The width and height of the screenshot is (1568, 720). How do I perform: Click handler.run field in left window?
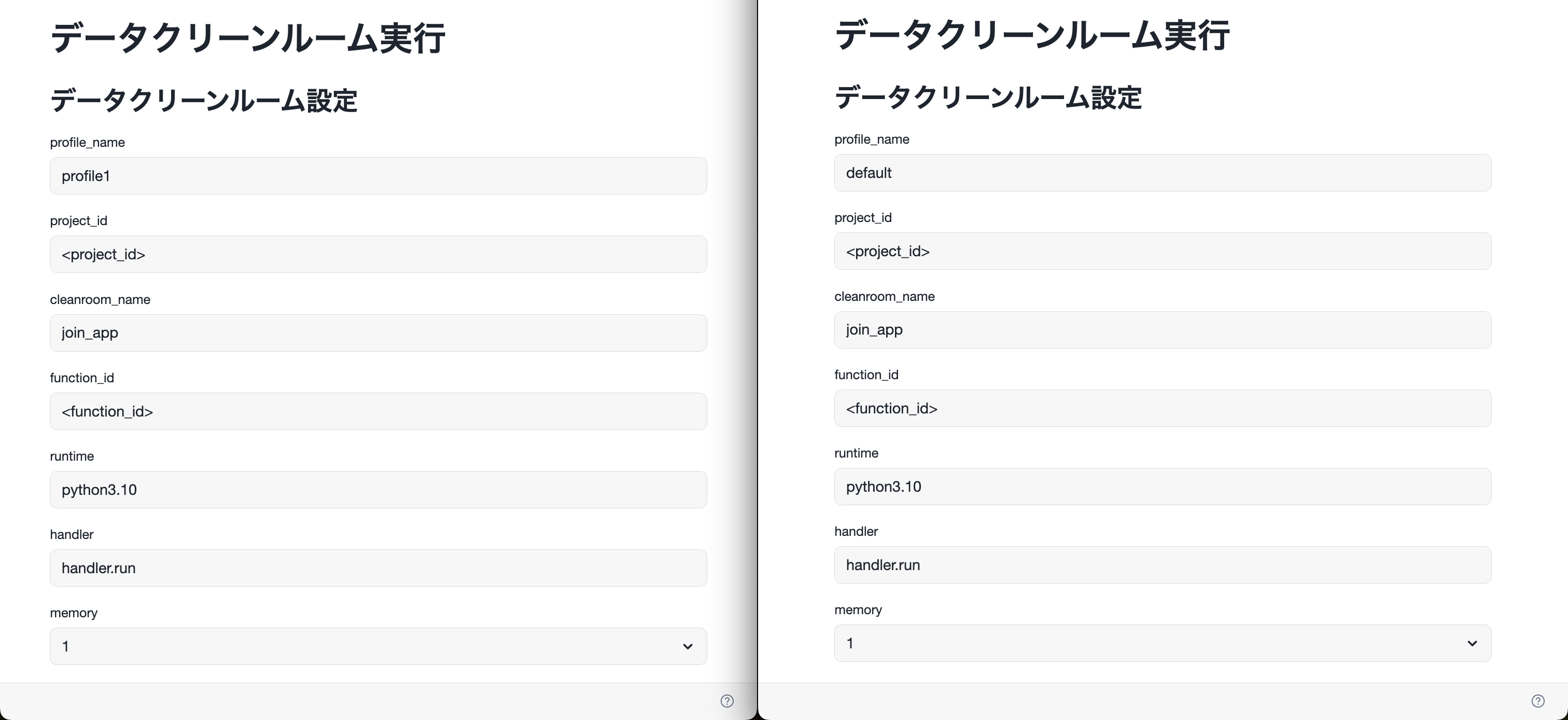[377, 567]
